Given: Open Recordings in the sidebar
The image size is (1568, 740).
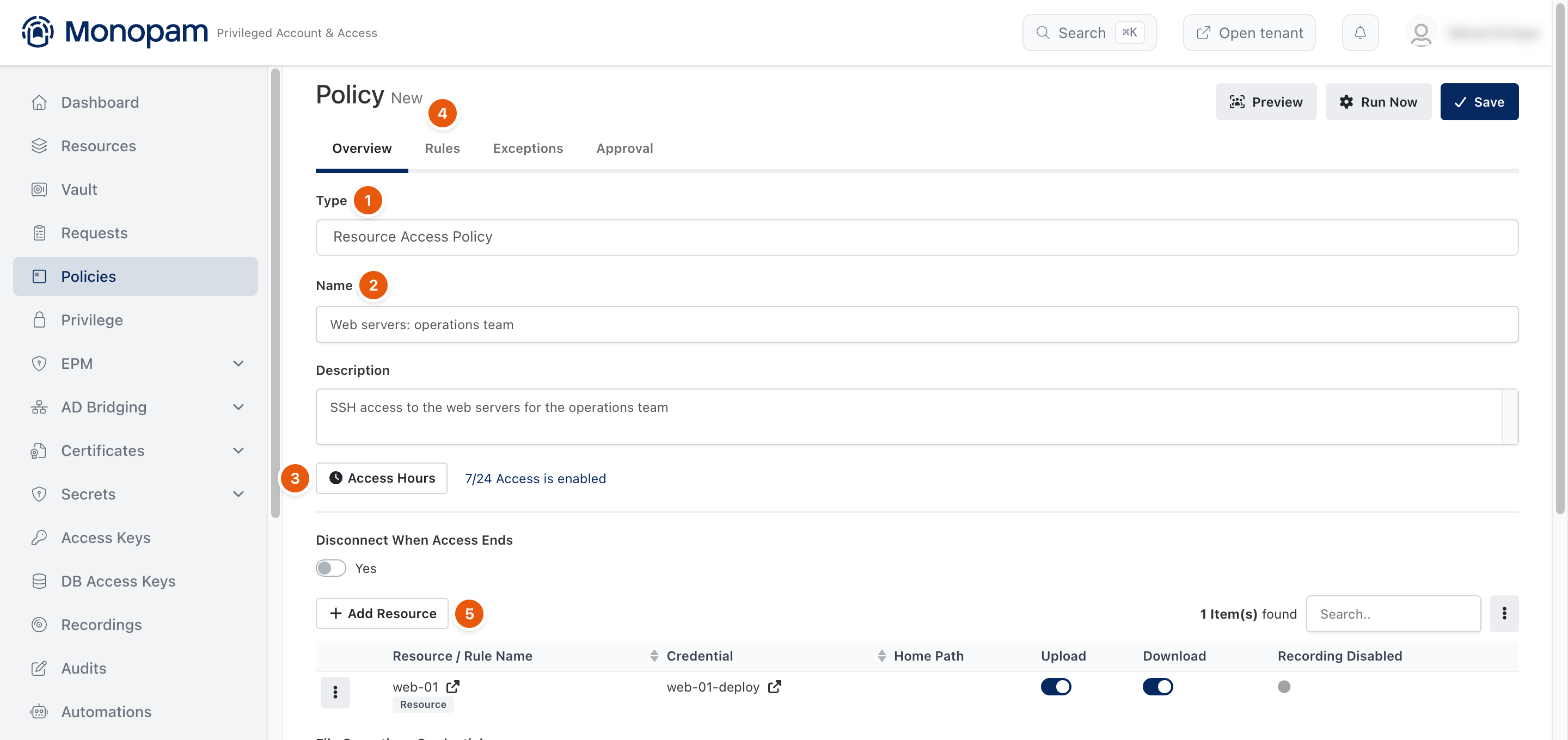Looking at the screenshot, I should pos(135,625).
